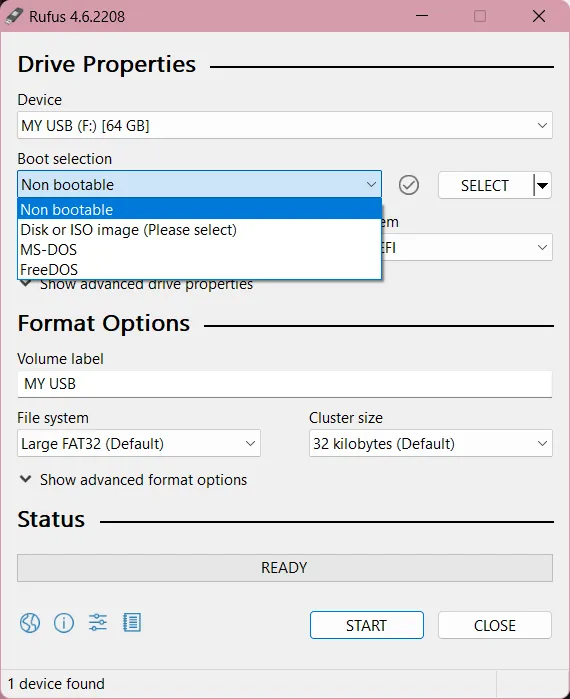Screen dimensions: 570x699
Task: Open the About info icon
Action: (64, 623)
